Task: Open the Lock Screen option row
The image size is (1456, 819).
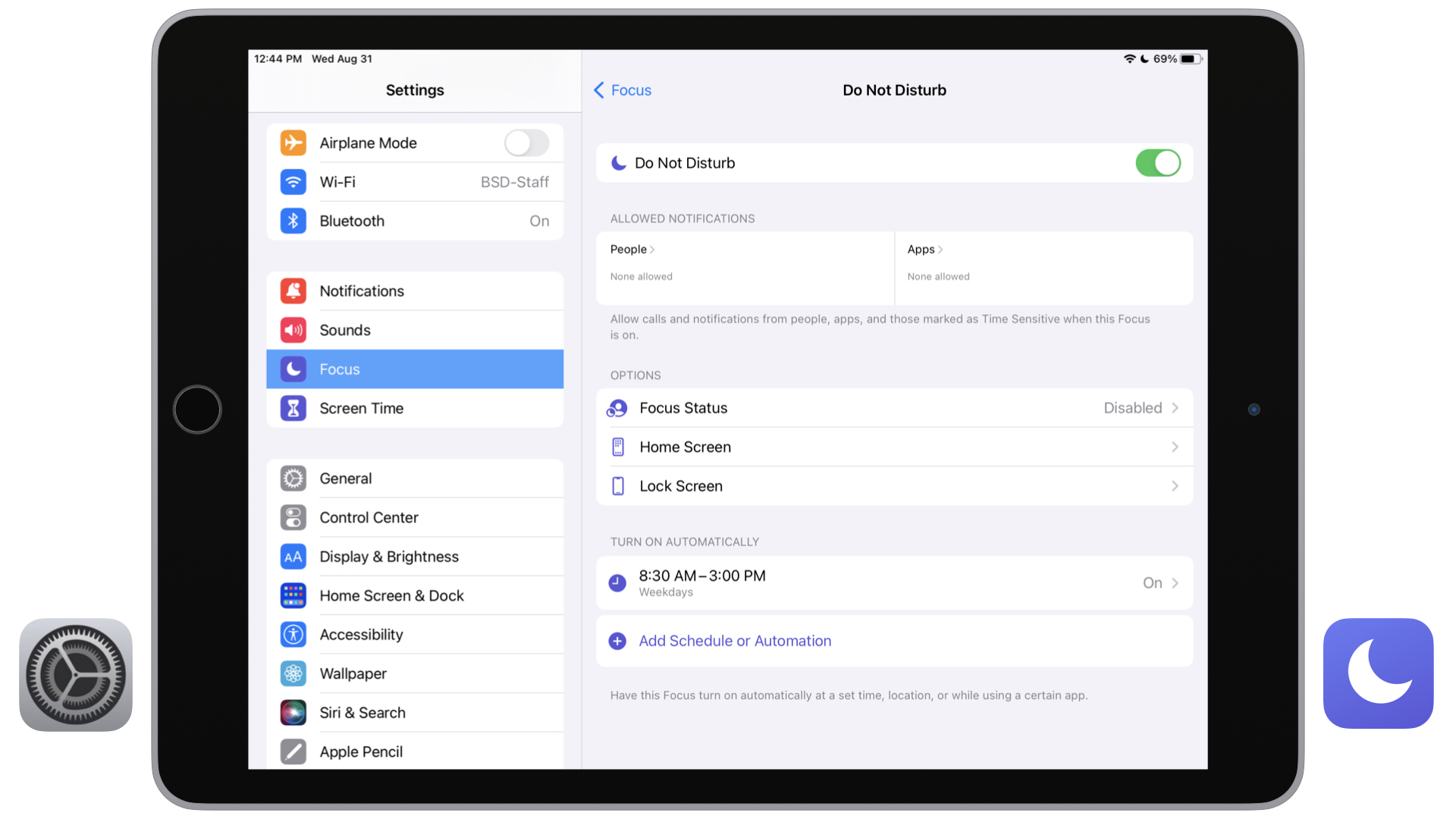Action: click(x=893, y=486)
